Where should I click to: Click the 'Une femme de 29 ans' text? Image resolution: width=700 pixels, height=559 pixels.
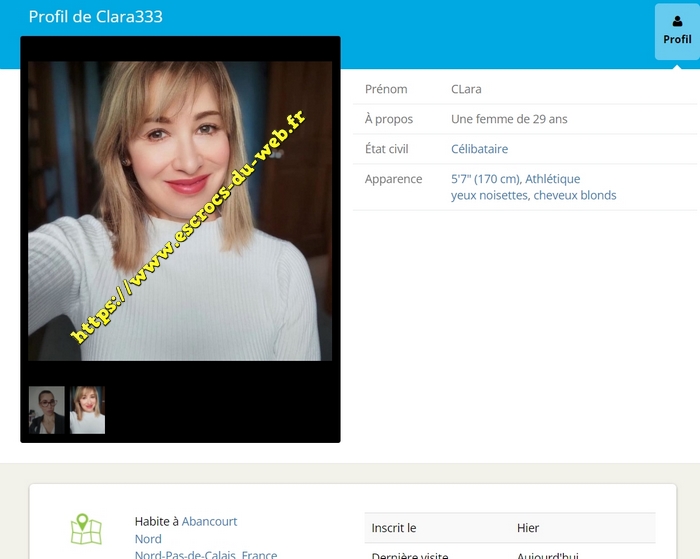509,119
